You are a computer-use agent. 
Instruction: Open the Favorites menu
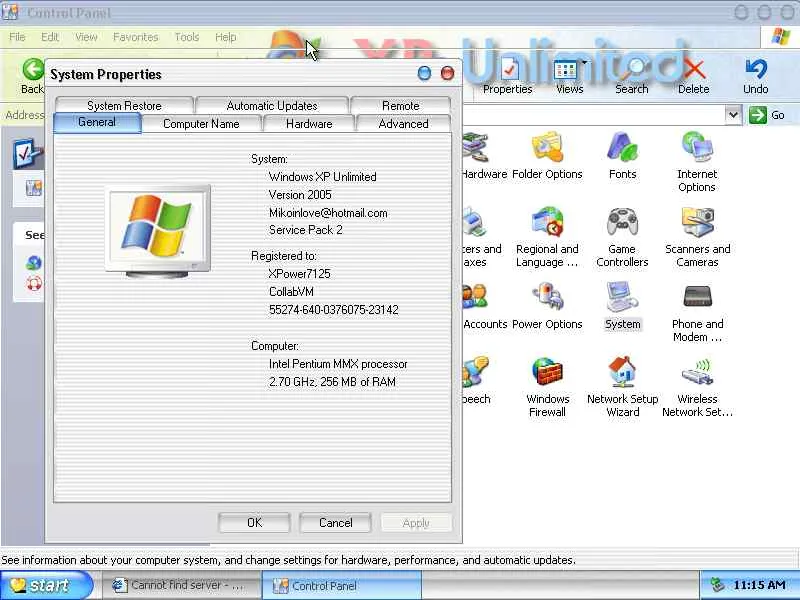coord(136,37)
